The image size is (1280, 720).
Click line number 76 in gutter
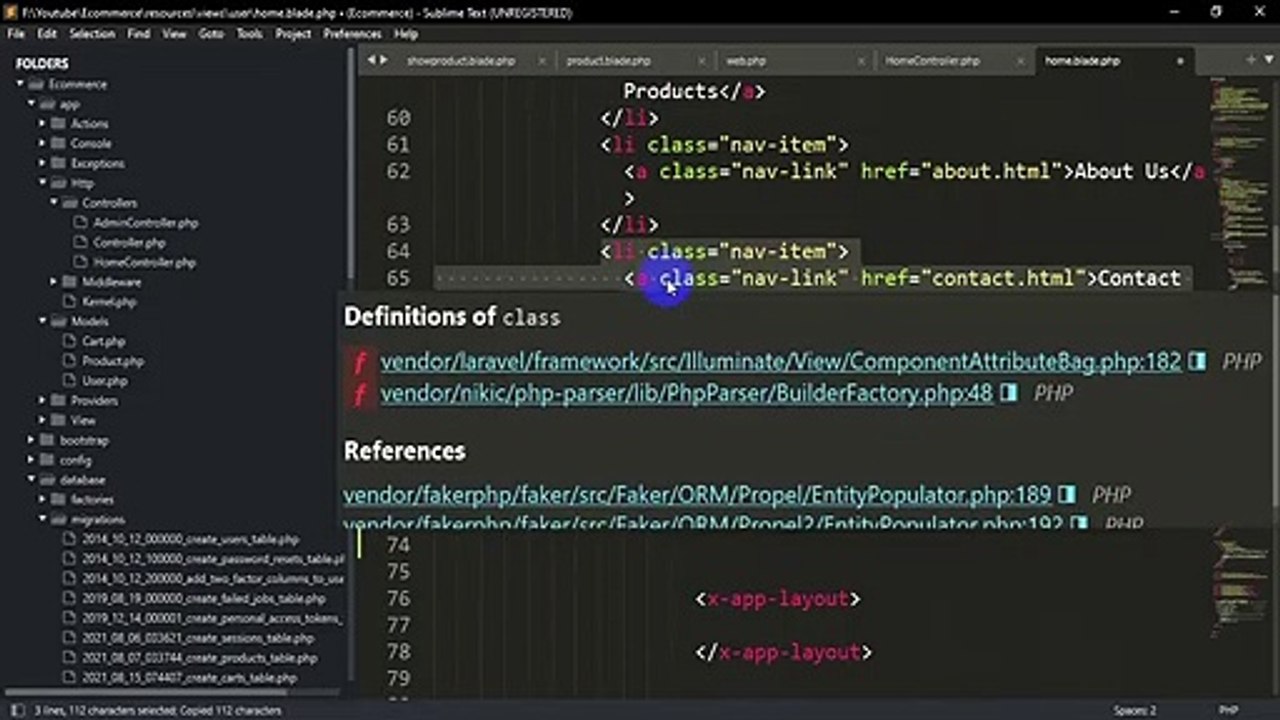[398, 598]
